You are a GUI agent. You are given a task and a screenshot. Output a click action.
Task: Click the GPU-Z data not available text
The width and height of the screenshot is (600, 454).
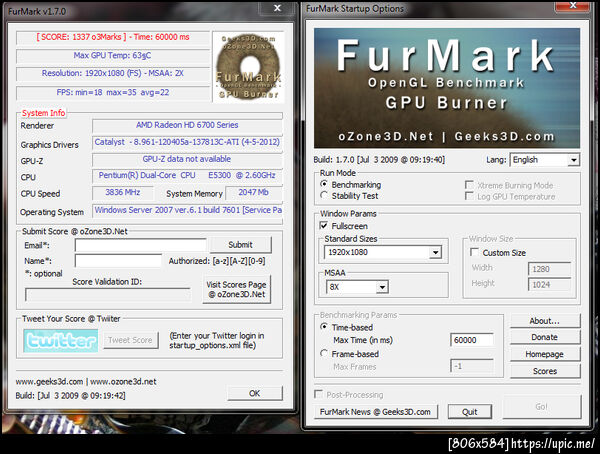[187, 159]
